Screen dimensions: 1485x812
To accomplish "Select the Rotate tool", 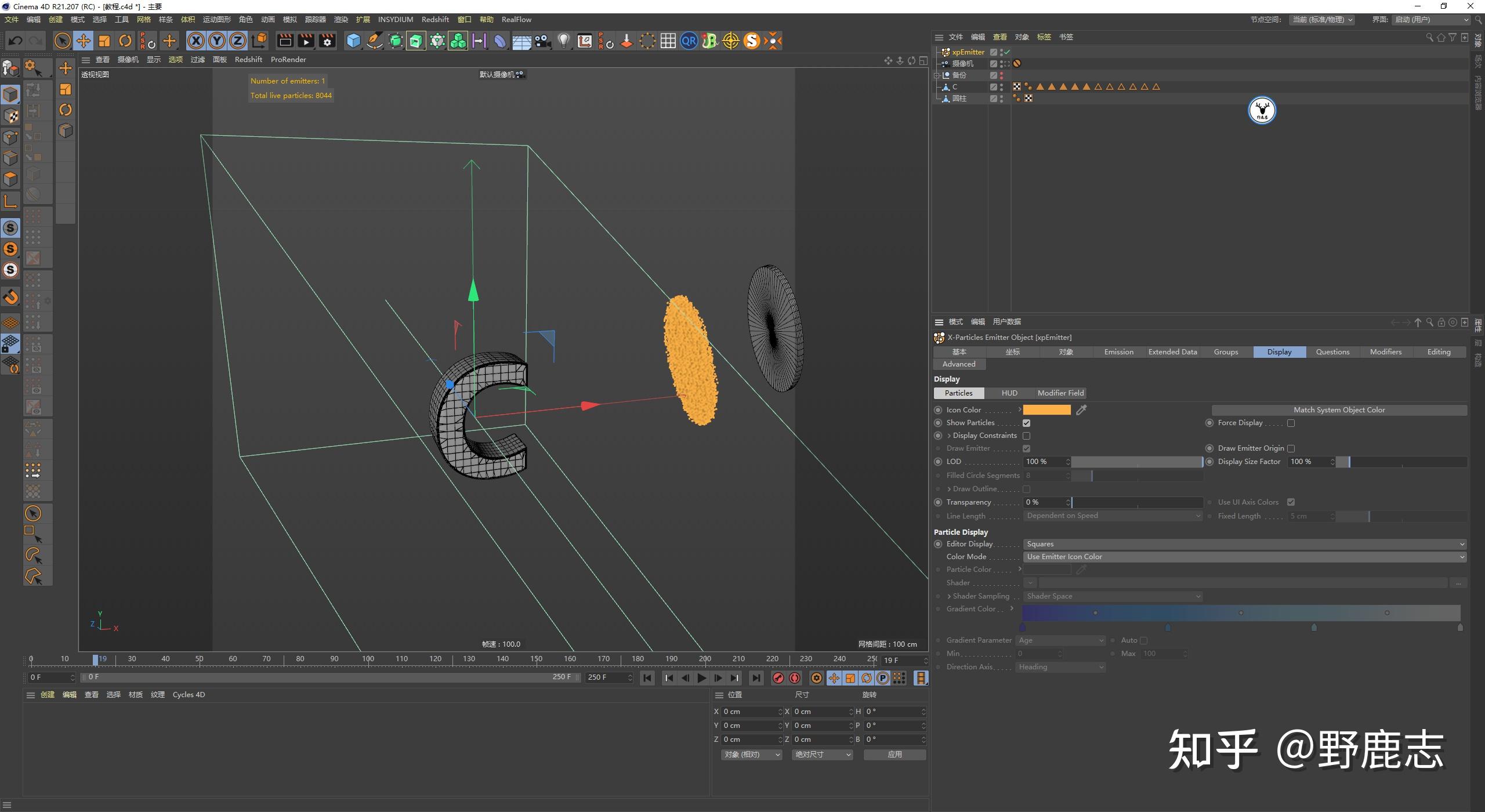I will 125,41.
